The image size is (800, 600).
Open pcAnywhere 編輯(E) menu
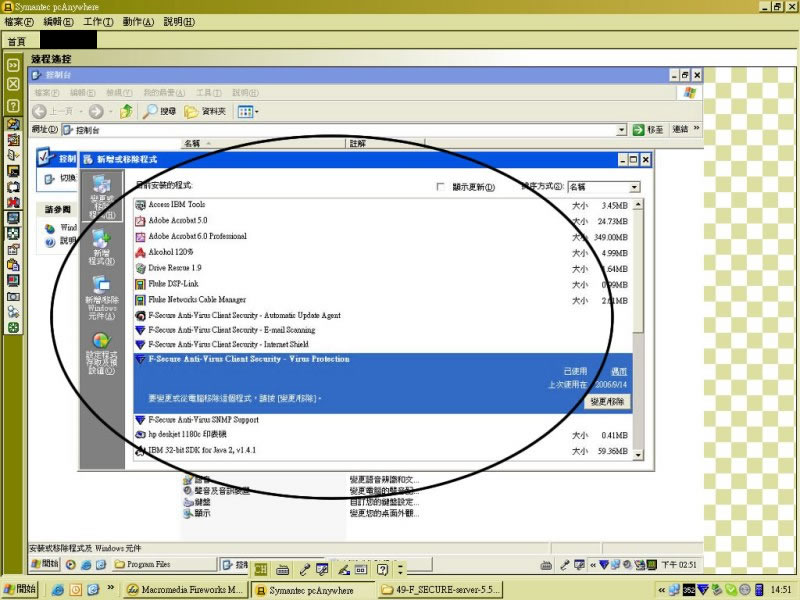pyautogui.click(x=58, y=22)
